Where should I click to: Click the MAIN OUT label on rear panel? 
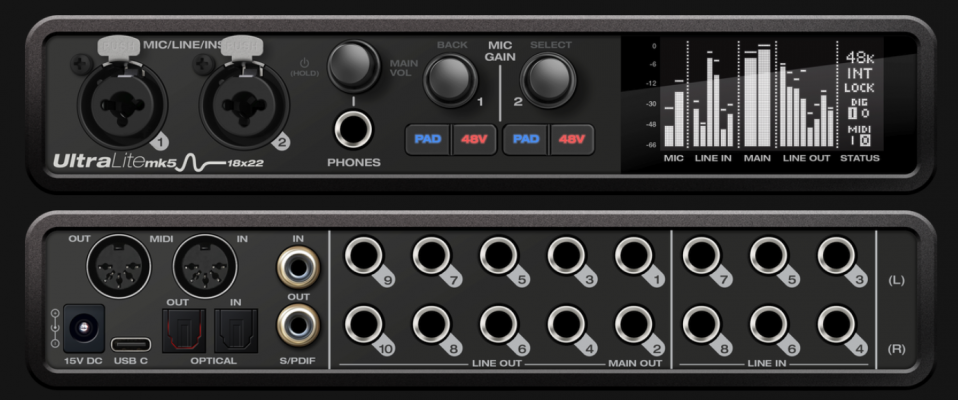pos(635,363)
